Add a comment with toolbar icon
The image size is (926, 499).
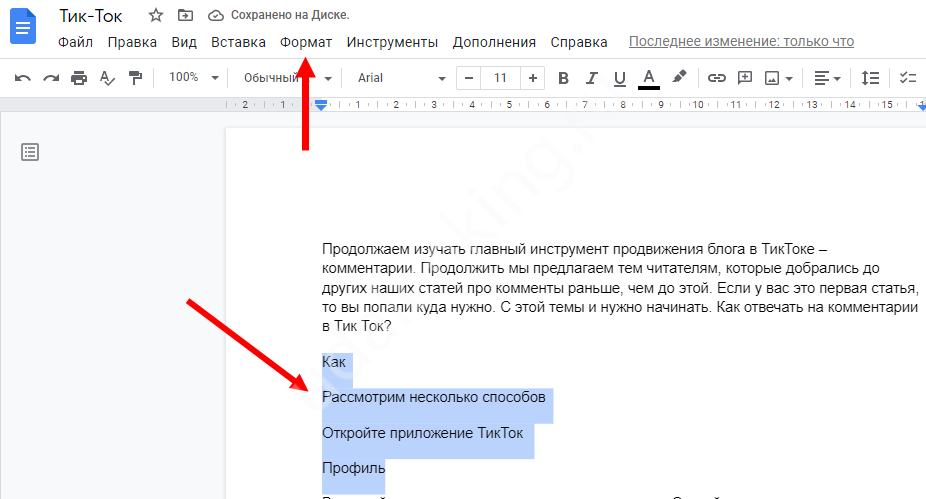click(744, 78)
